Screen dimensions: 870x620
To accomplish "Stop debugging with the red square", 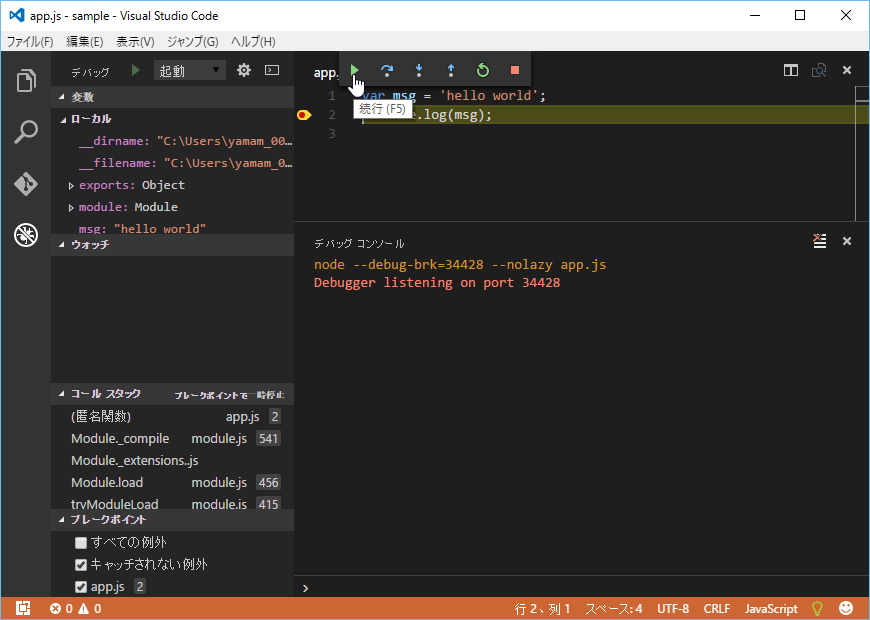I will (515, 70).
